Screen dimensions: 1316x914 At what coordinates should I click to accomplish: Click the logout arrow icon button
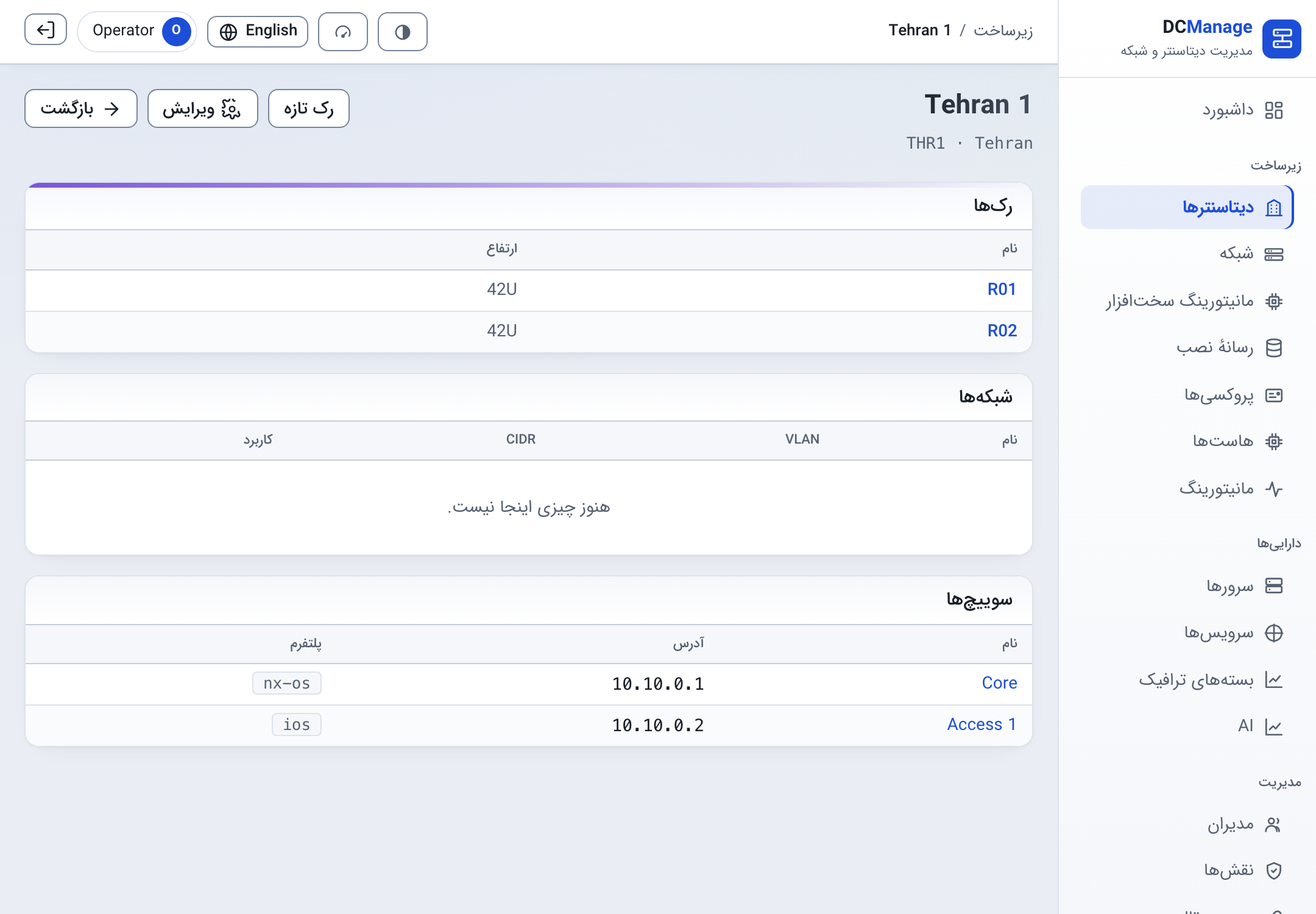click(46, 30)
